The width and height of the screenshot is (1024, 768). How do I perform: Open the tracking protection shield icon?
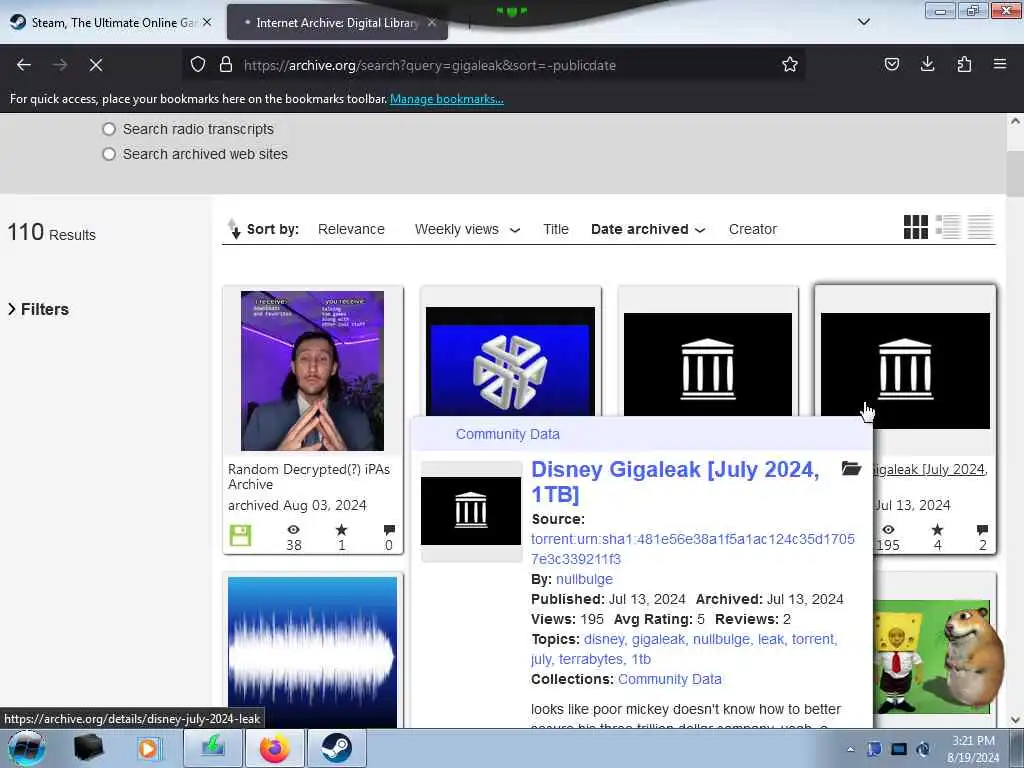(x=198, y=65)
